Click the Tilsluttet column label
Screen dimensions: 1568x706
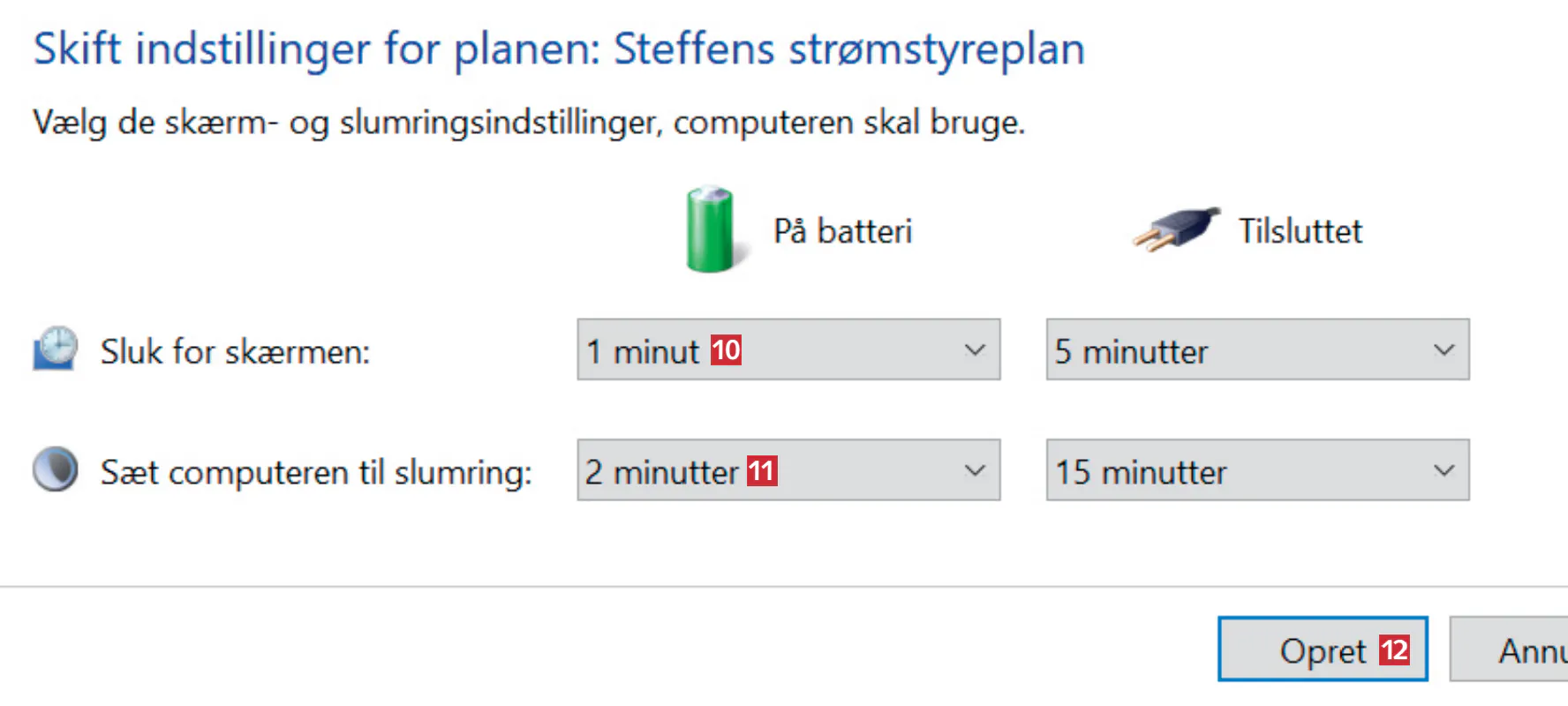click(1300, 231)
